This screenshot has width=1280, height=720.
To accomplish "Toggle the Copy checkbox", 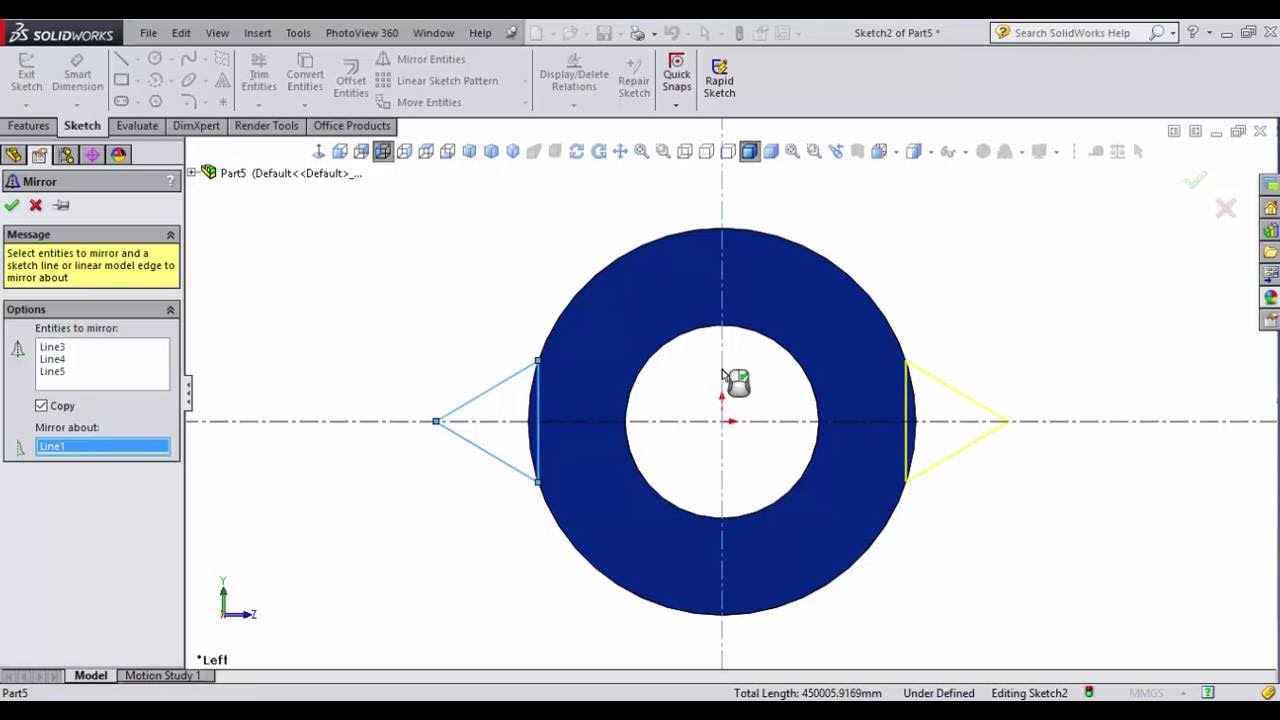I will click(41, 405).
